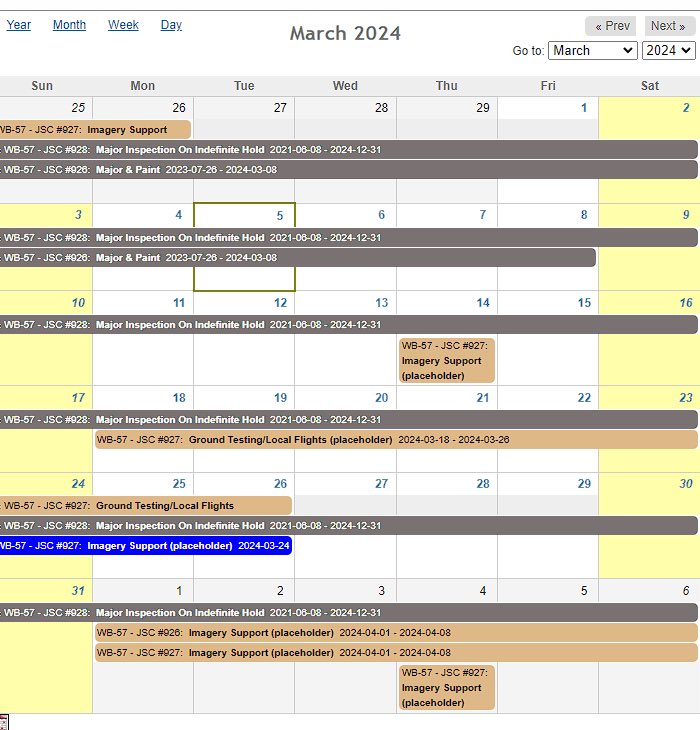The width and height of the screenshot is (700, 730).
Task: Select day 11 in the calendar
Action: (x=179, y=303)
